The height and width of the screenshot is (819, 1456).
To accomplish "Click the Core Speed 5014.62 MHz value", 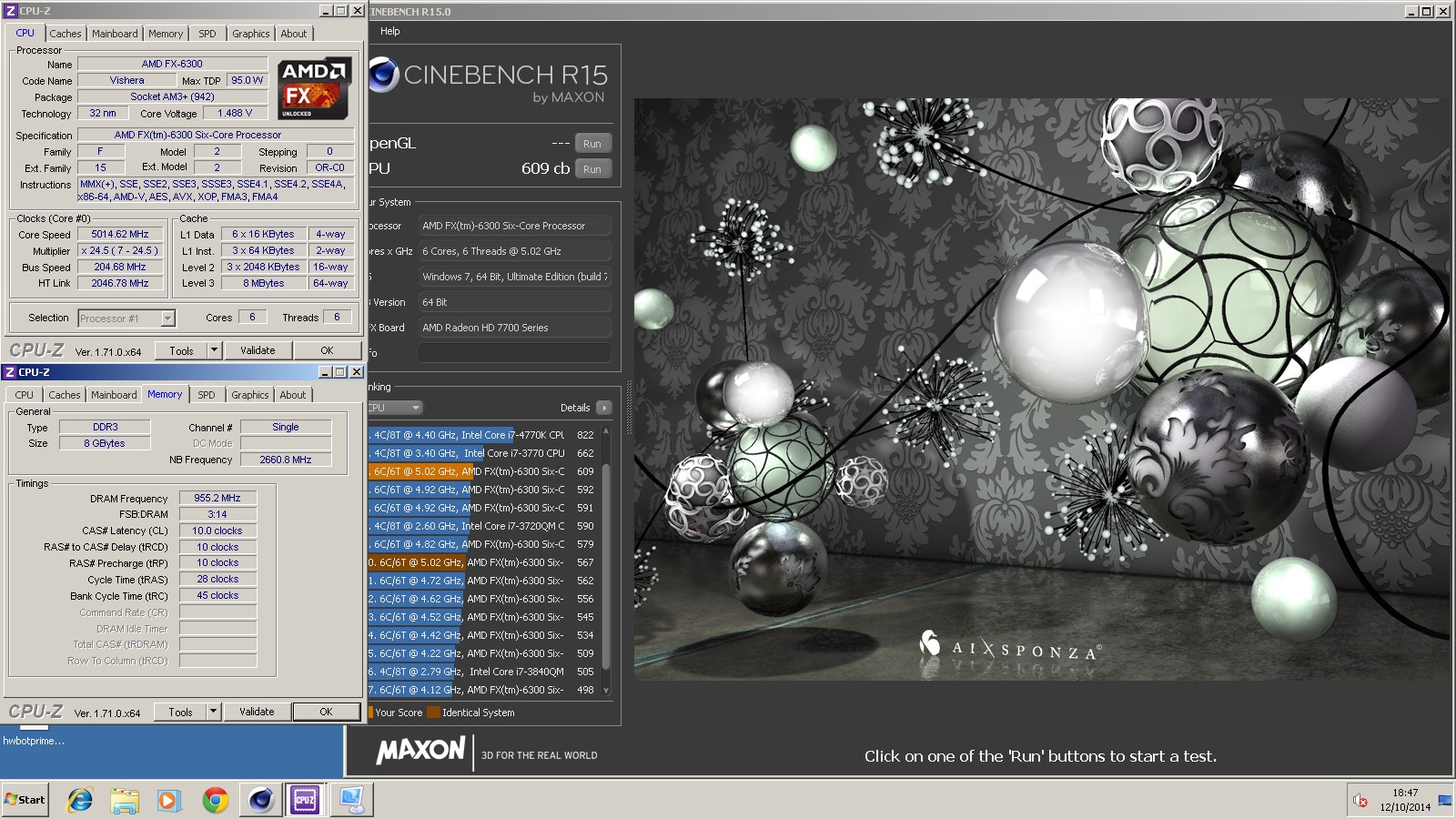I will 120,234.
